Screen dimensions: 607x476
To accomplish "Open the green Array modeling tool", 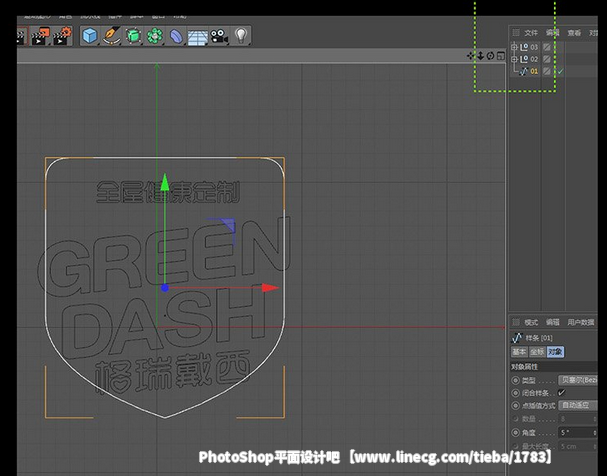I will (x=155, y=36).
